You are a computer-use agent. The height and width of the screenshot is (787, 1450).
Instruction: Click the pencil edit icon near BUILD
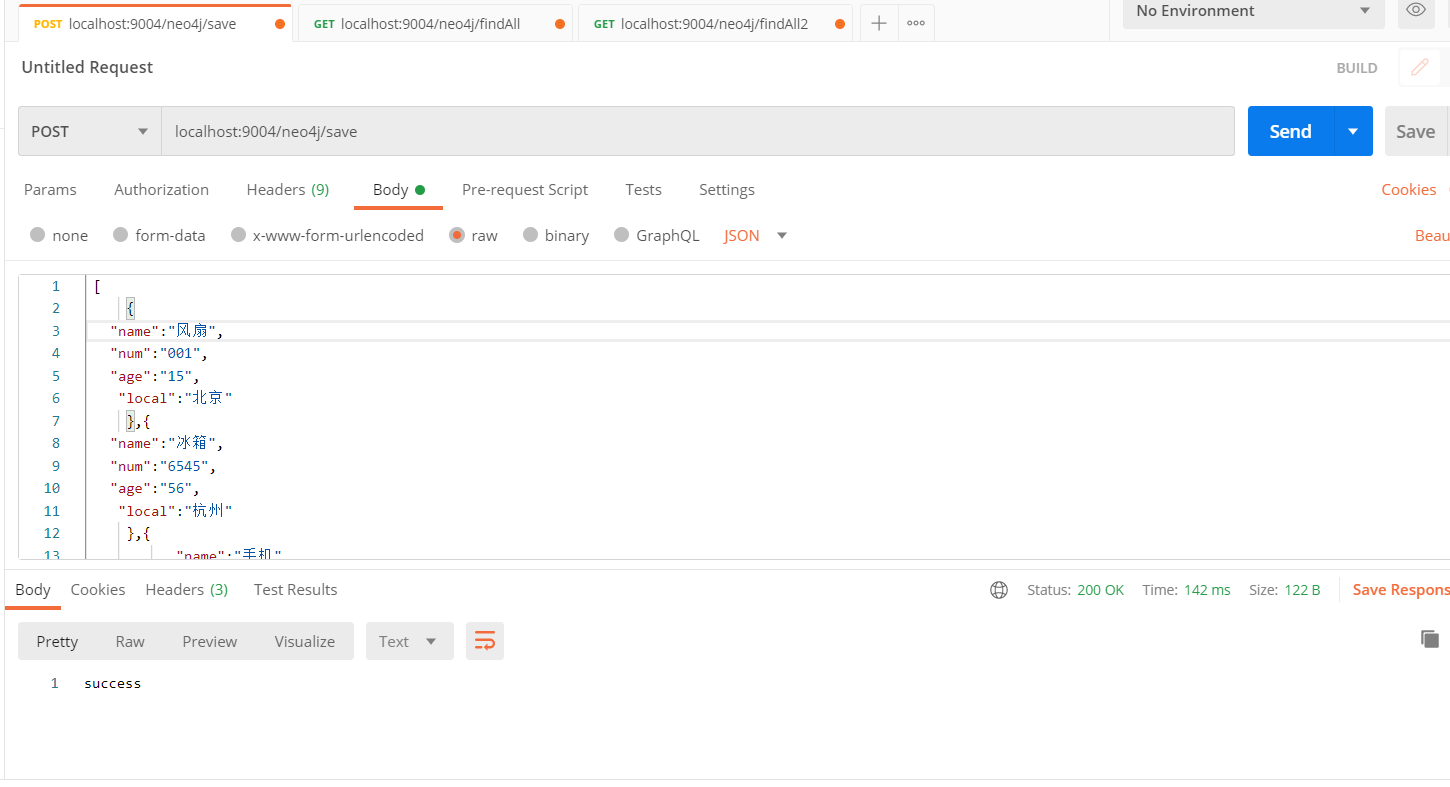pos(1419,68)
